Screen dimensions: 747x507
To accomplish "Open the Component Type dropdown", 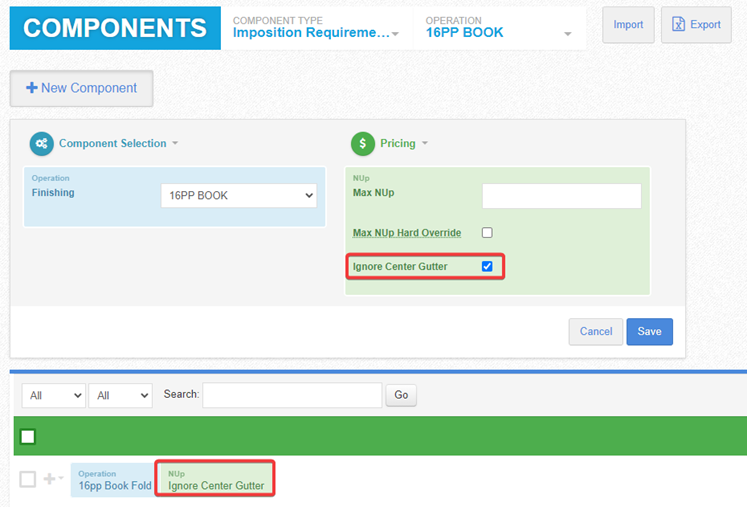I will 315,28.
